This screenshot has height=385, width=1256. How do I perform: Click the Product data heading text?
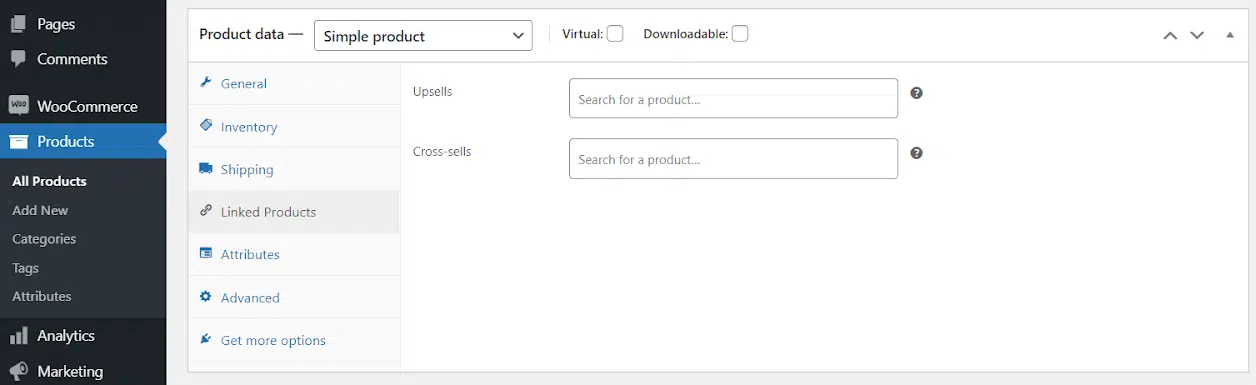(241, 33)
